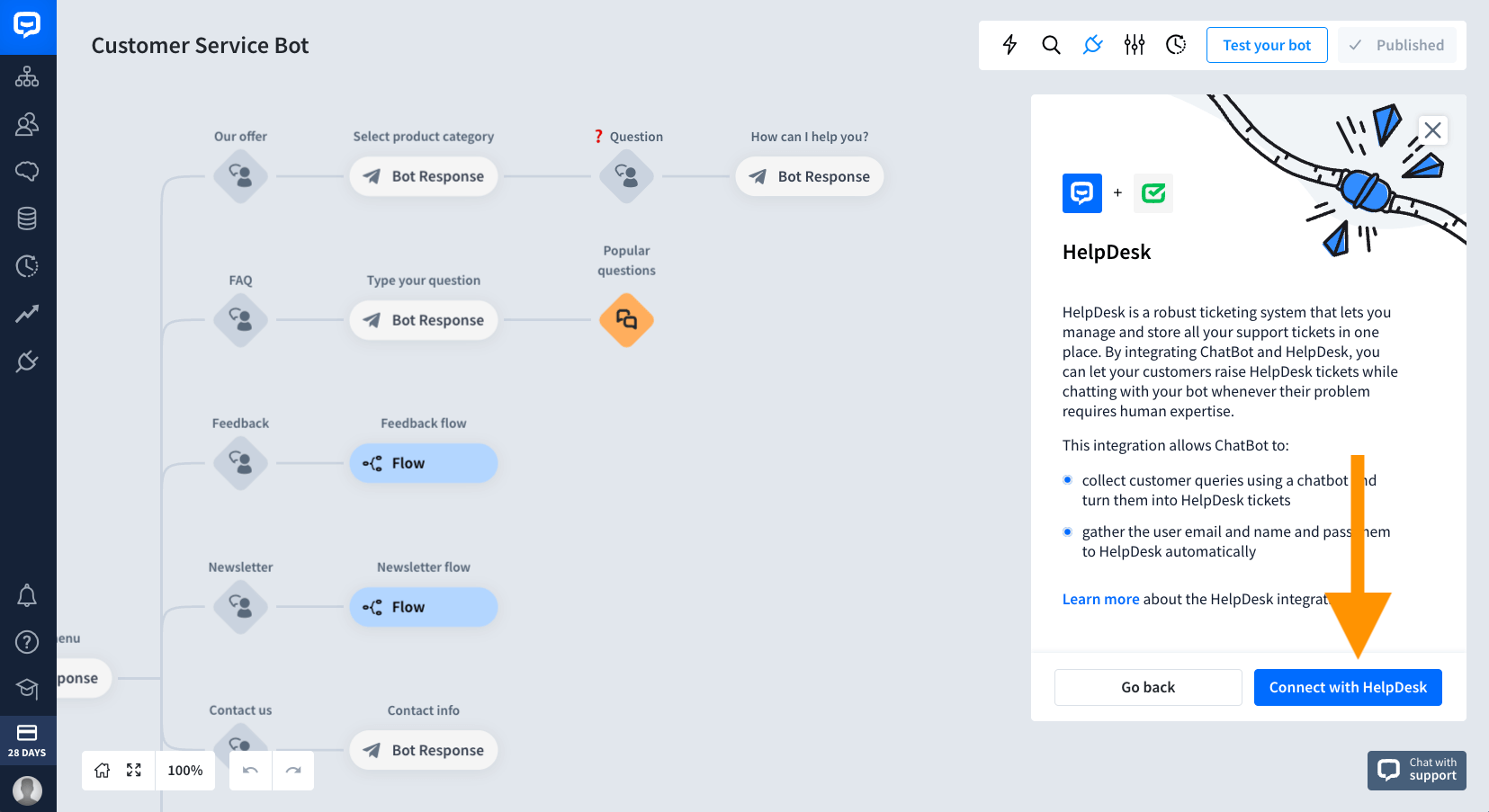Click the redo arrow icon
The image size is (1489, 812).
[x=293, y=771]
